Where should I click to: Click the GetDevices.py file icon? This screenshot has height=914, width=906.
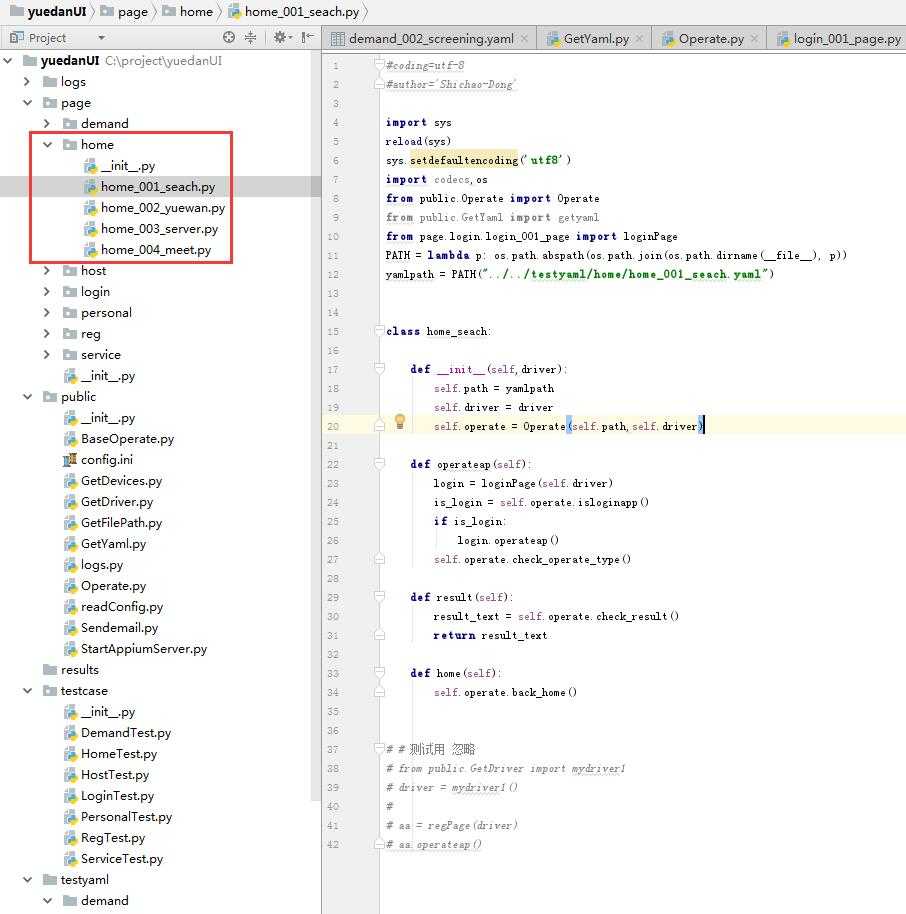coord(70,481)
